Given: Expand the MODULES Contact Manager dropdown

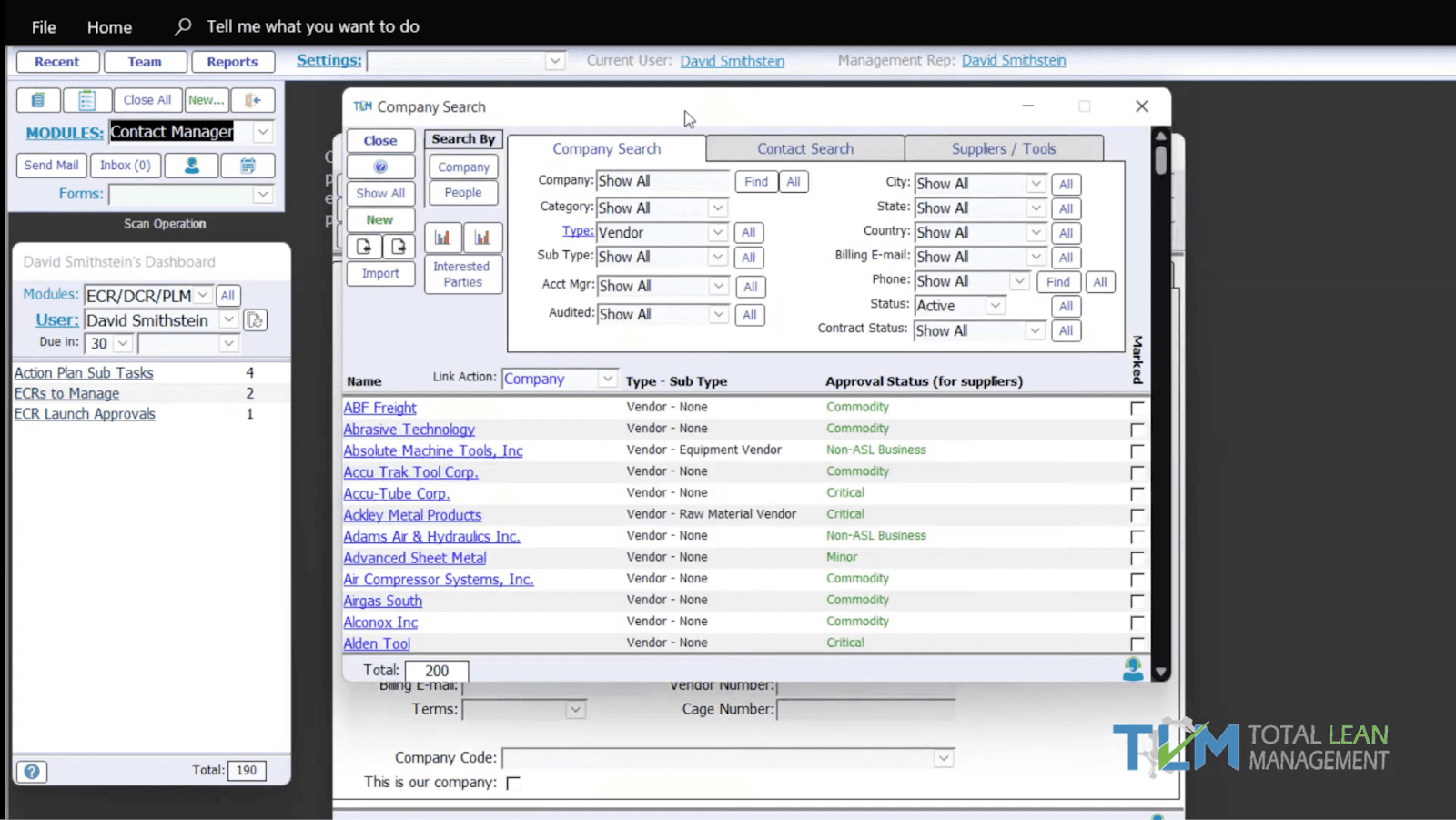Looking at the screenshot, I should tap(262, 132).
